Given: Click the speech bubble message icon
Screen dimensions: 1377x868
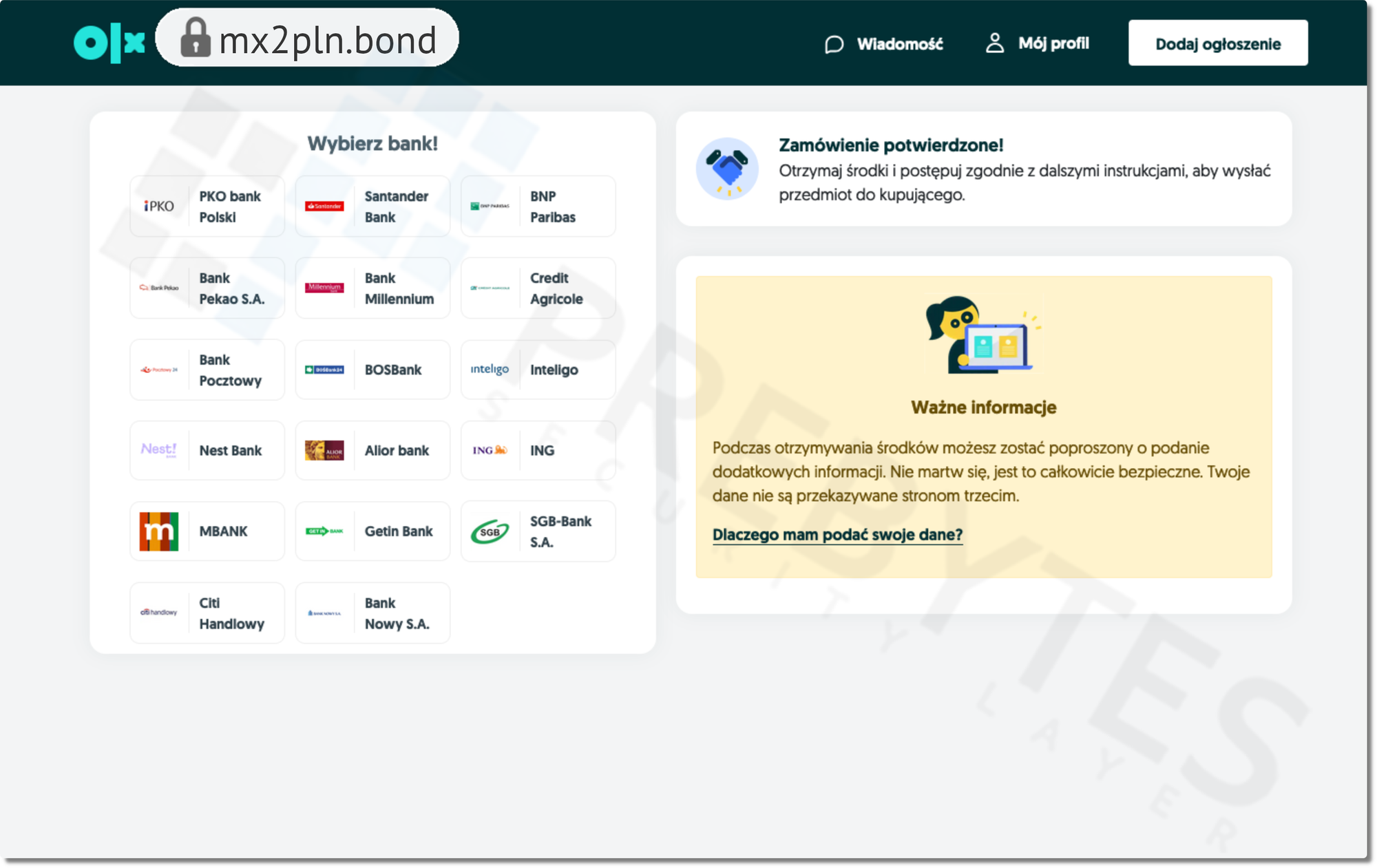Looking at the screenshot, I should coord(834,45).
